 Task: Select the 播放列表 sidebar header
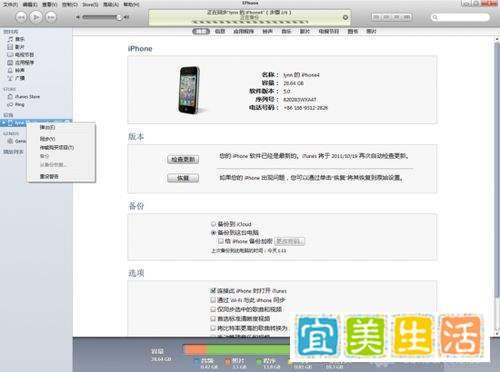[13, 152]
